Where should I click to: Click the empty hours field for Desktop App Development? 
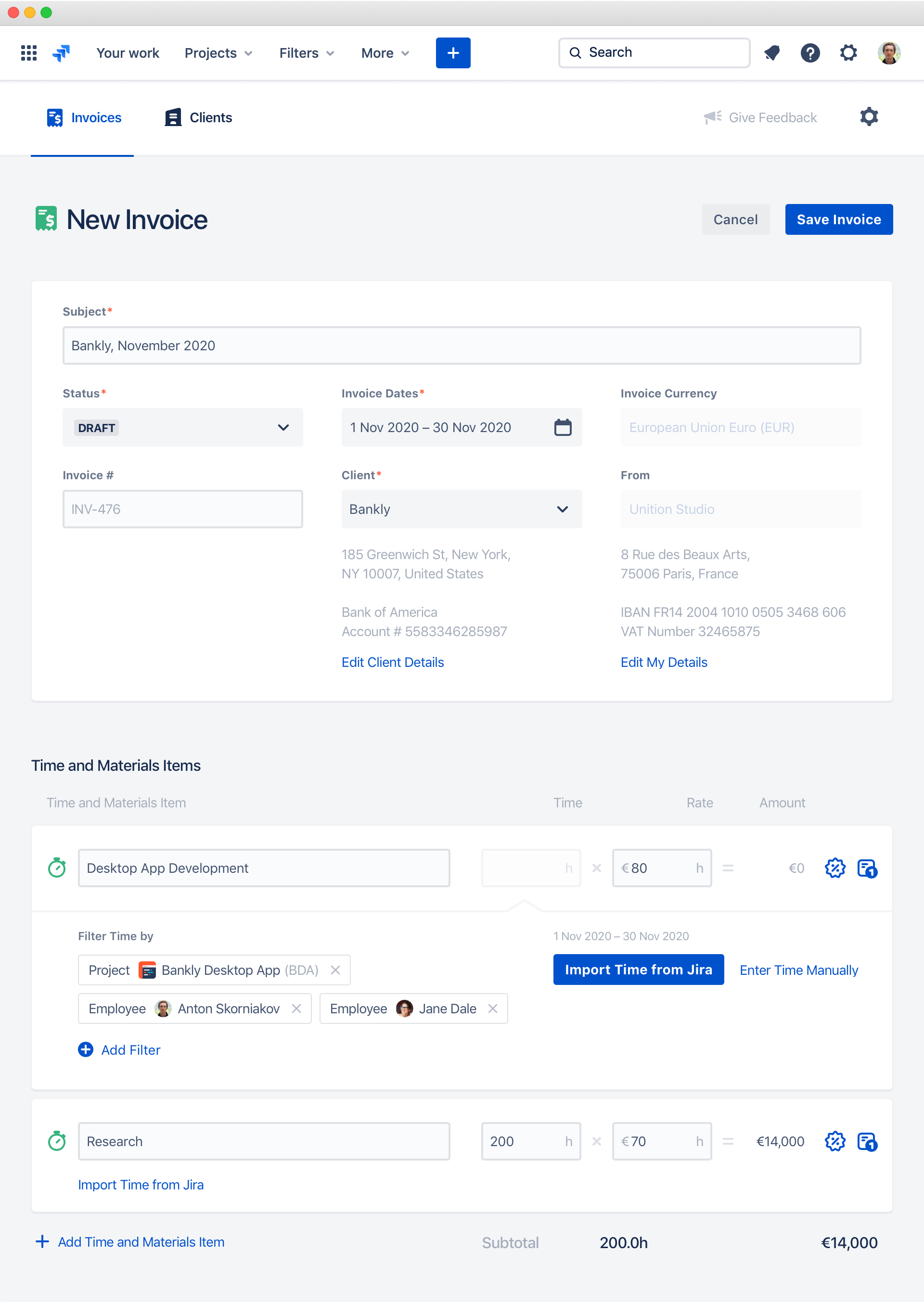point(531,868)
